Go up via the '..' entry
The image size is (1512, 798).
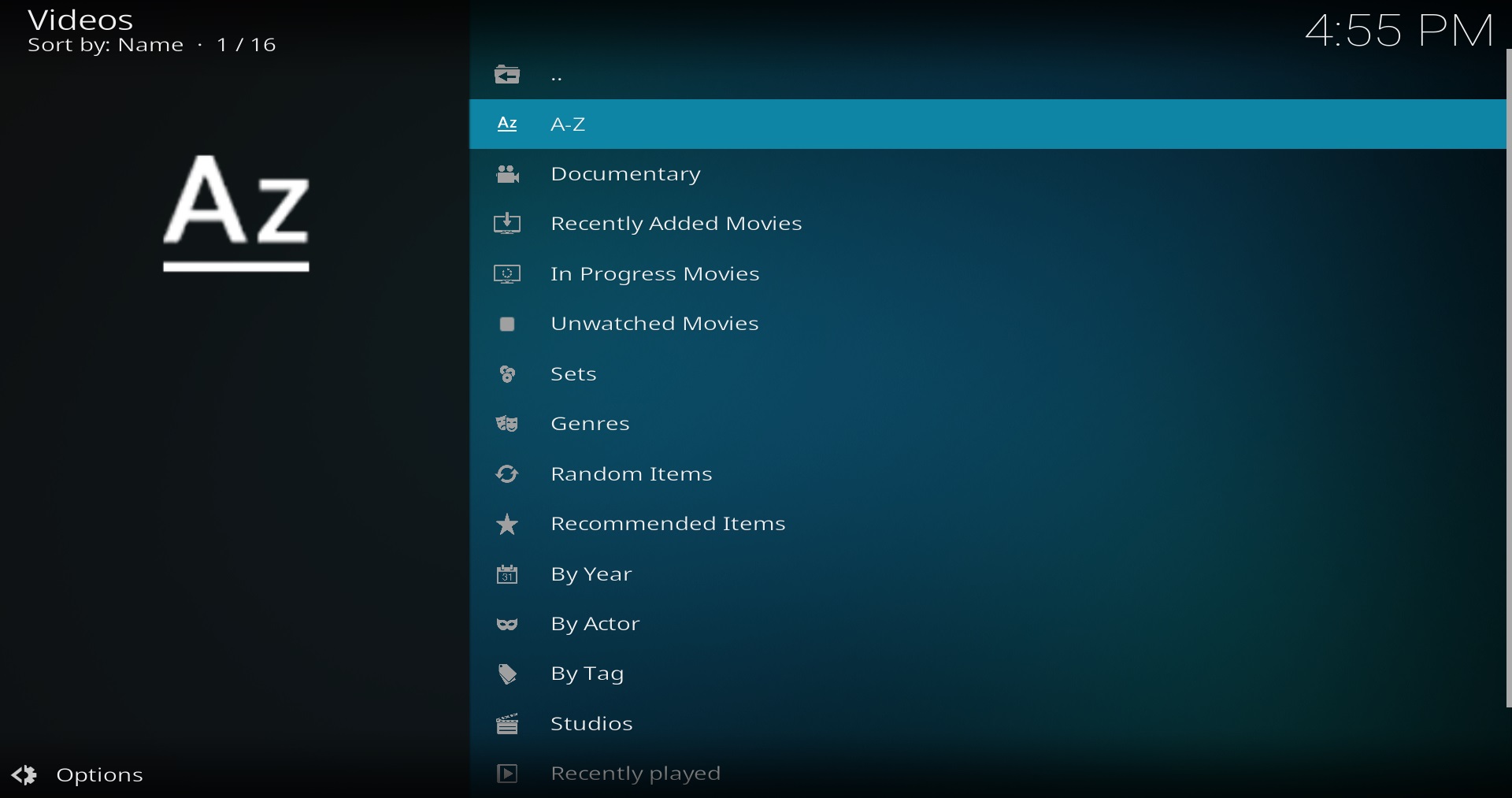click(557, 76)
